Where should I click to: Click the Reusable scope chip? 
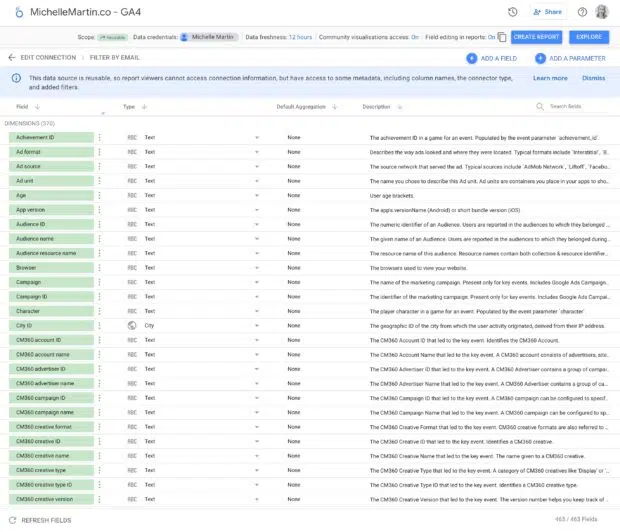[112, 38]
